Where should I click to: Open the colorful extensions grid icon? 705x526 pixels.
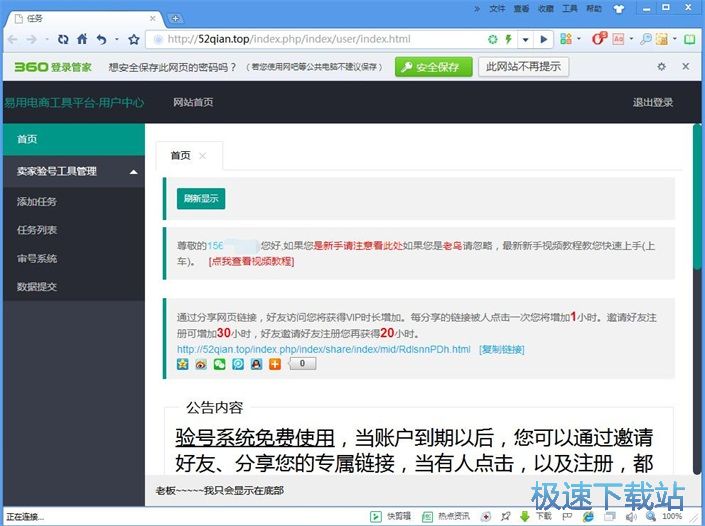pyautogui.click(x=566, y=39)
